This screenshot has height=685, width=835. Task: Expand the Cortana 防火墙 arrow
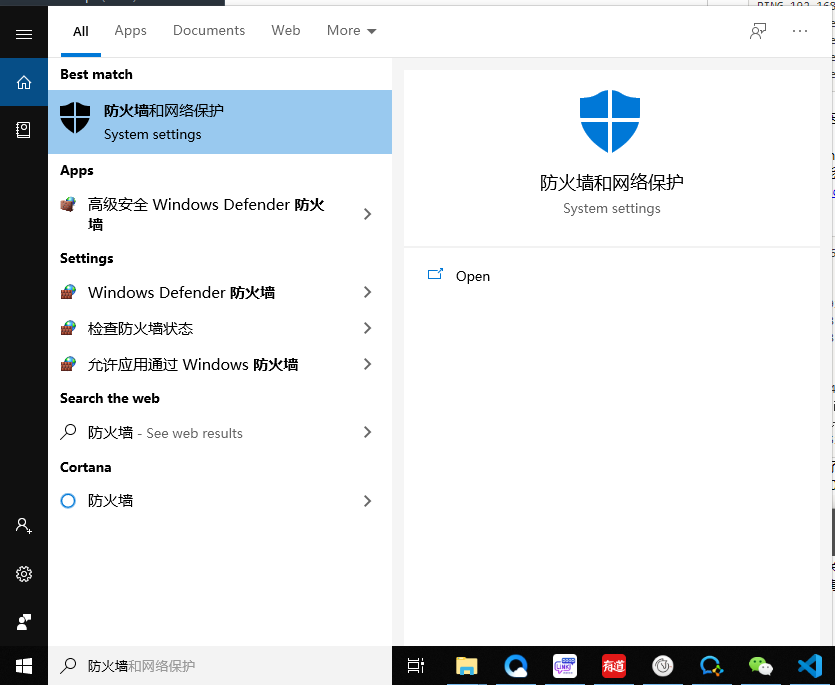pos(367,501)
